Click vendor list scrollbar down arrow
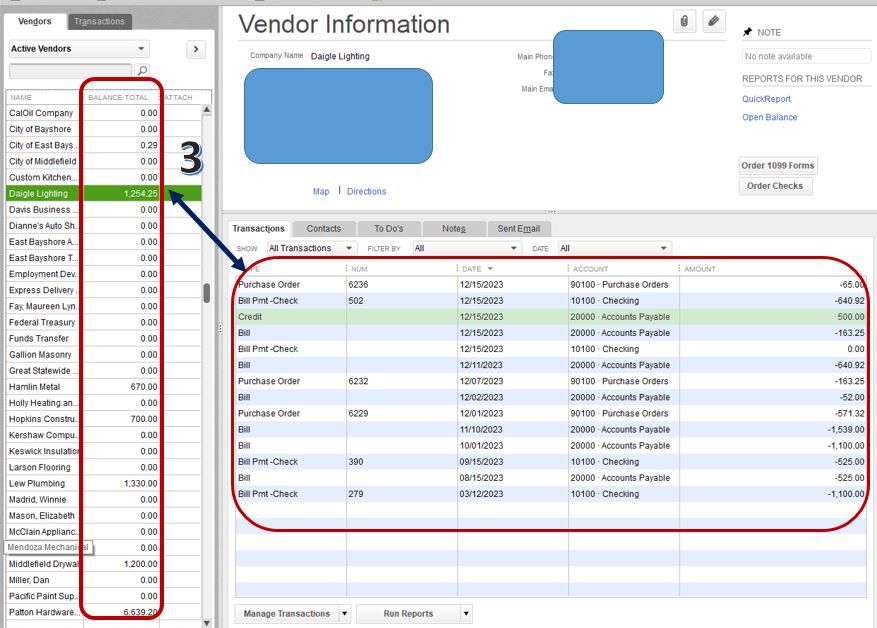This screenshot has height=628, width=877. pyautogui.click(x=206, y=622)
